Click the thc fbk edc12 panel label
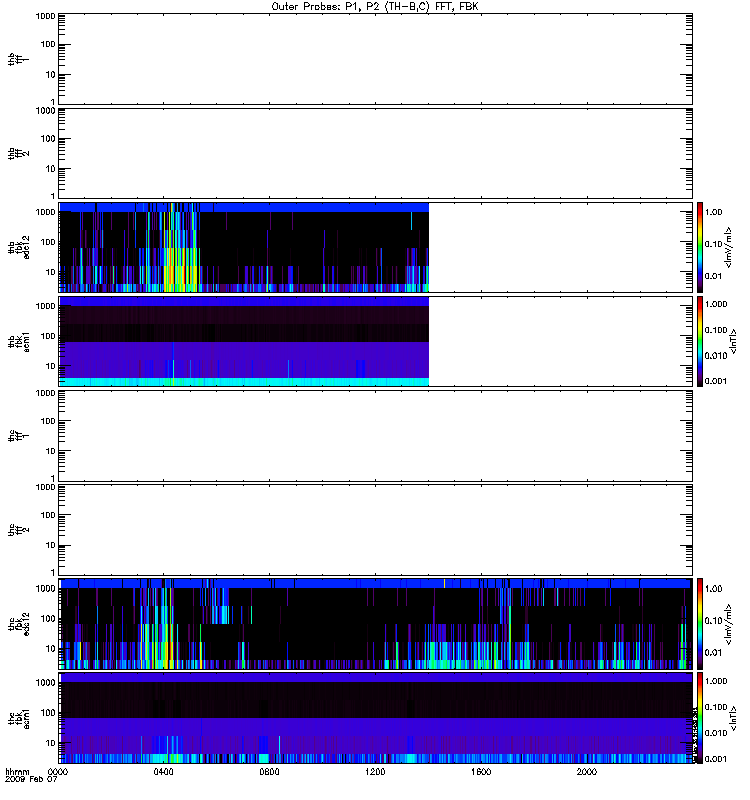The height and width of the screenshot is (800, 750). 18,624
